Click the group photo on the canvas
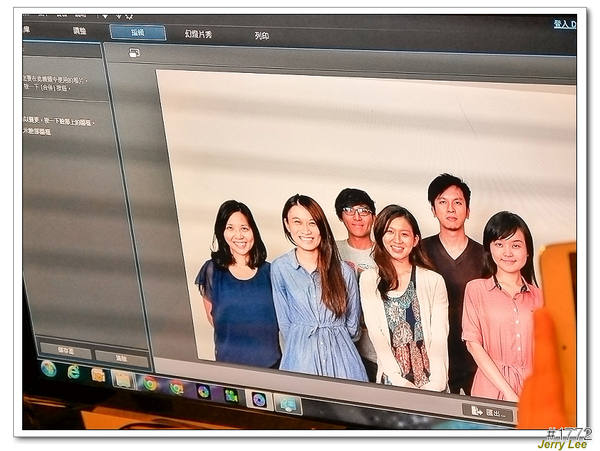 coord(367,237)
